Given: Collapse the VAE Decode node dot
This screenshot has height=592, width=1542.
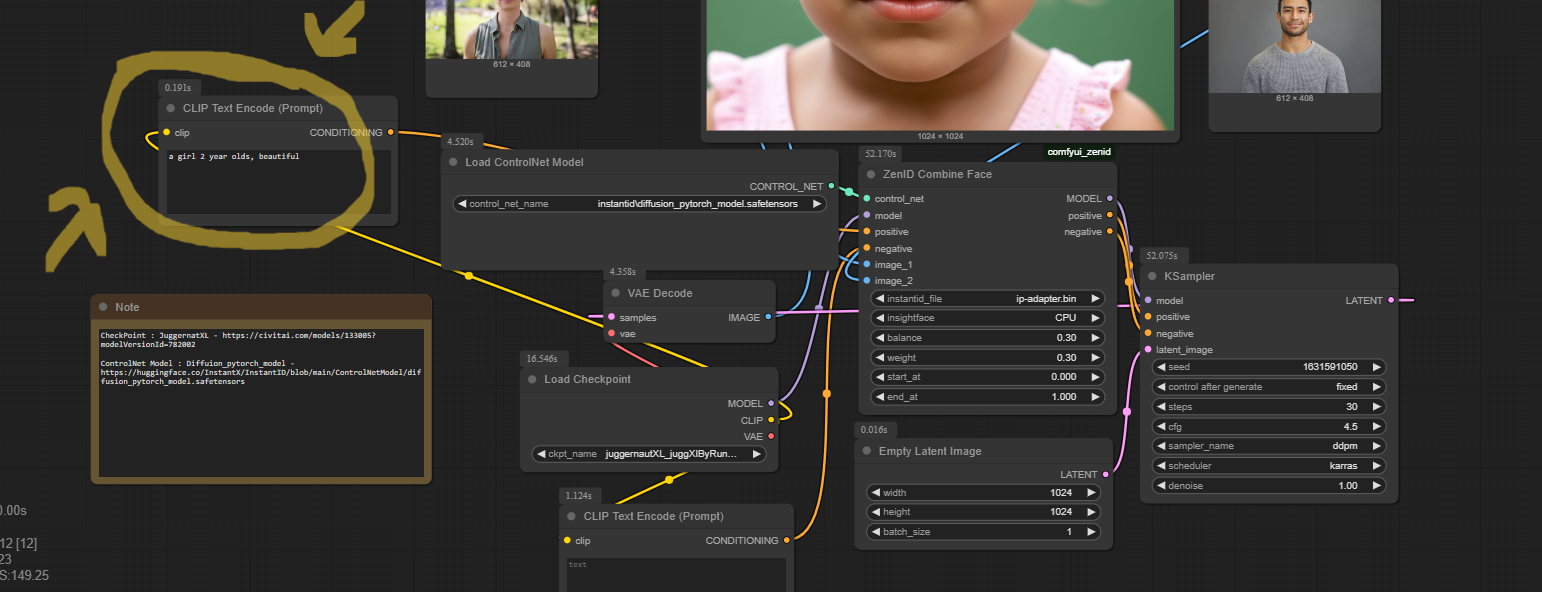Looking at the screenshot, I should pyautogui.click(x=615, y=293).
